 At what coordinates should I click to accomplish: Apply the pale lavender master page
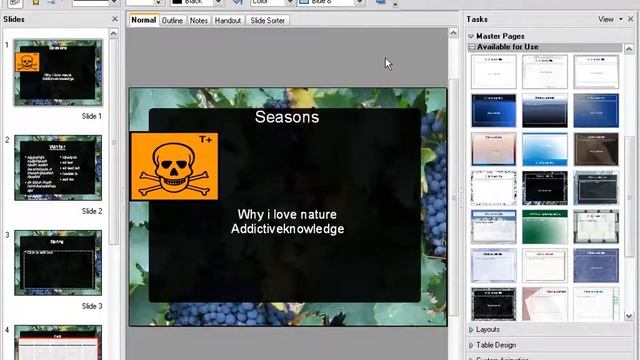(x=493, y=265)
